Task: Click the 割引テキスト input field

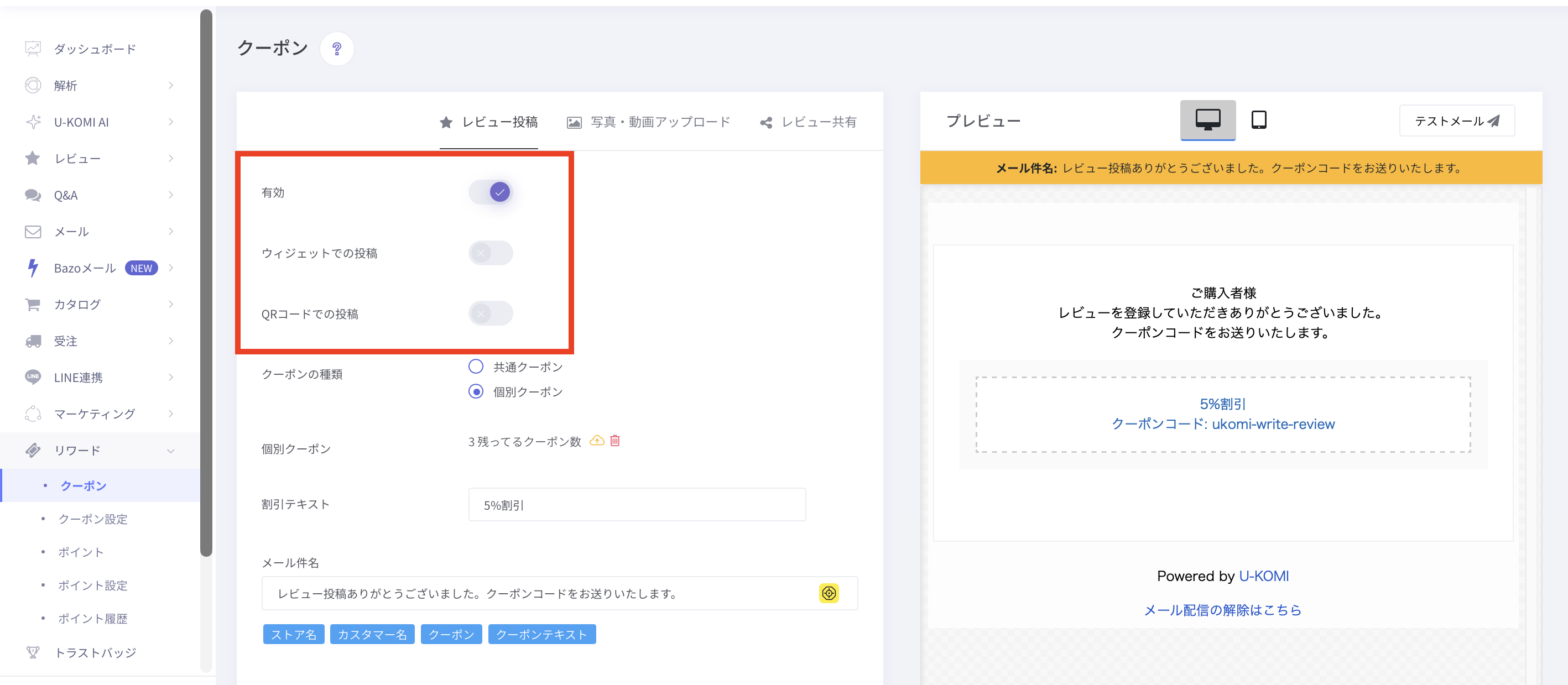Action: pyautogui.click(x=637, y=504)
